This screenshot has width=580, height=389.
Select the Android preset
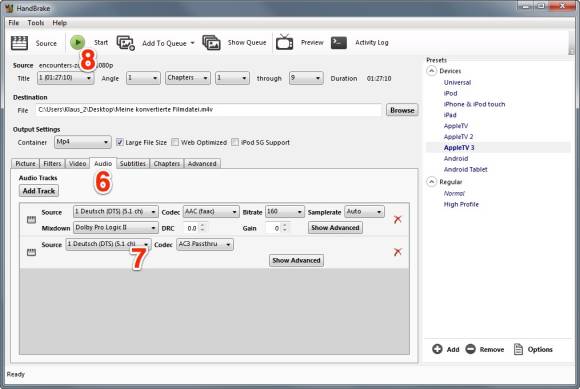456,158
